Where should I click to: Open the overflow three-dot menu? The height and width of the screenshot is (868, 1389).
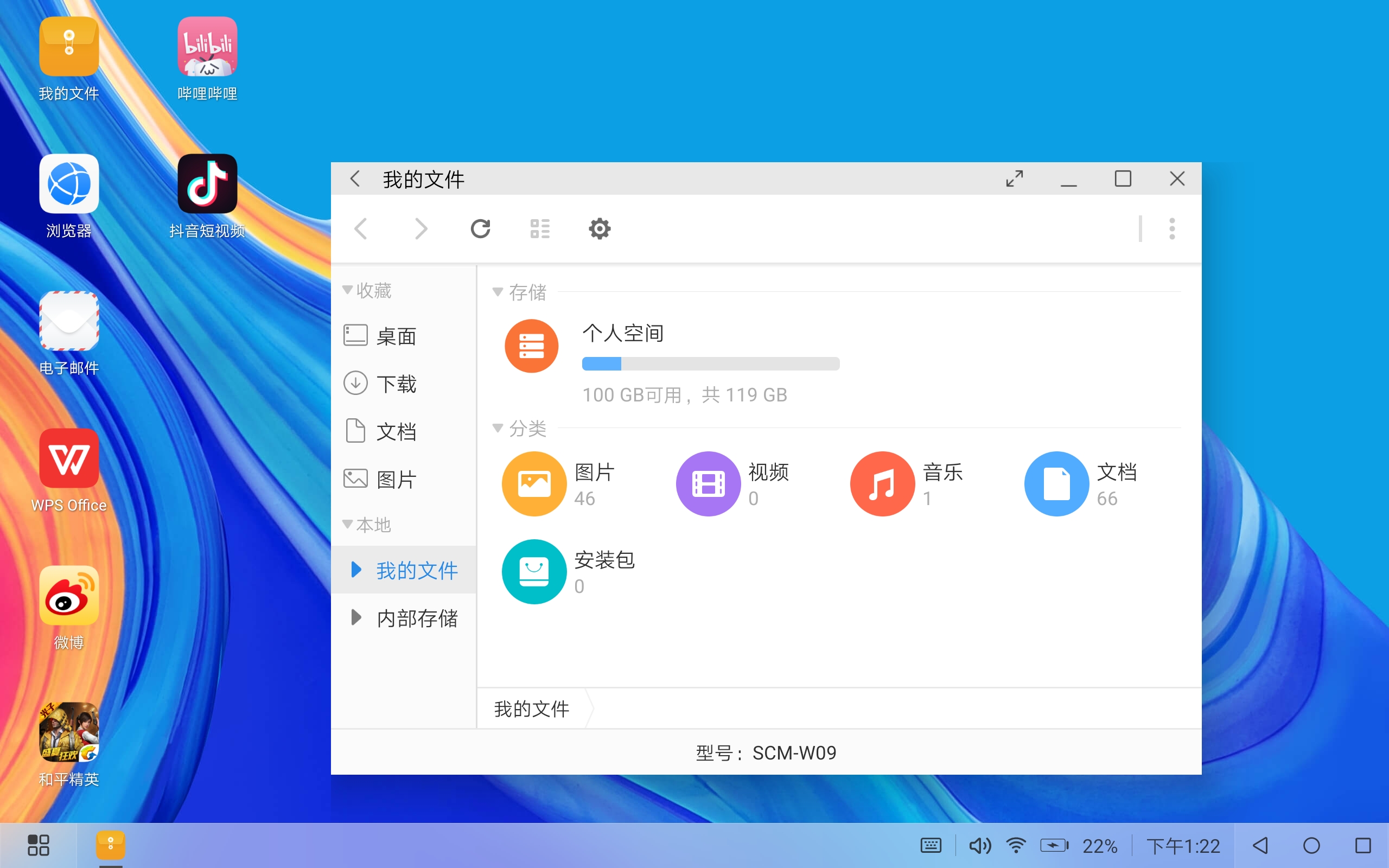[1172, 228]
